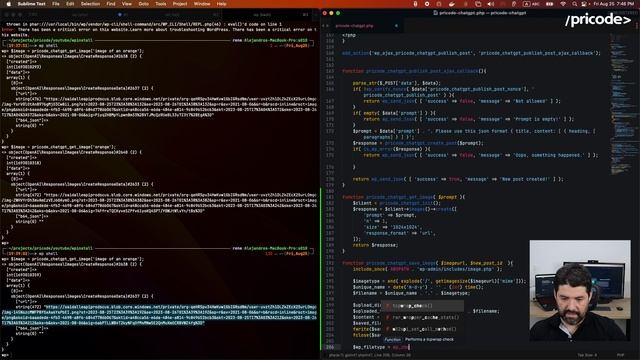Screen dimensions: 640x360
Task: Click the screen recording icon in the menu bar
Action: click(427, 4)
